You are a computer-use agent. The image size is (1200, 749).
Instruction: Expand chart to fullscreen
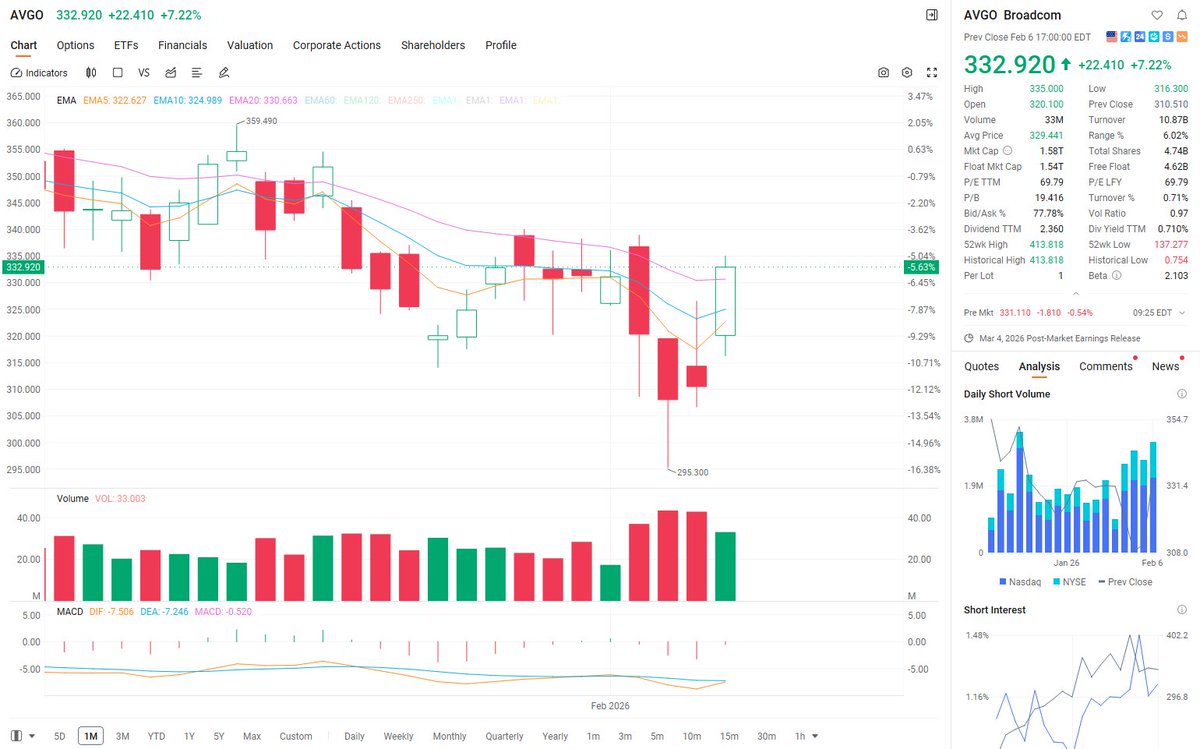[932, 73]
